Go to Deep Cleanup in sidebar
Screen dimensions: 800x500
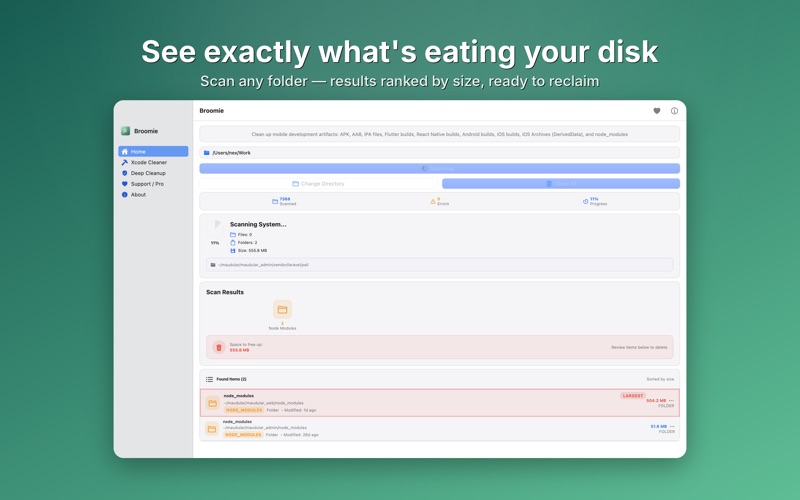tap(153, 173)
